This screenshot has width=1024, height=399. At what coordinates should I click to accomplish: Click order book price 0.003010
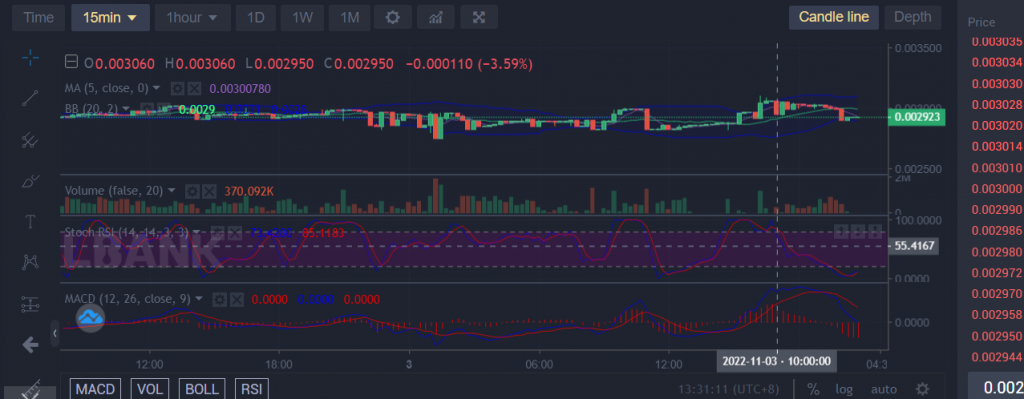tap(997, 168)
